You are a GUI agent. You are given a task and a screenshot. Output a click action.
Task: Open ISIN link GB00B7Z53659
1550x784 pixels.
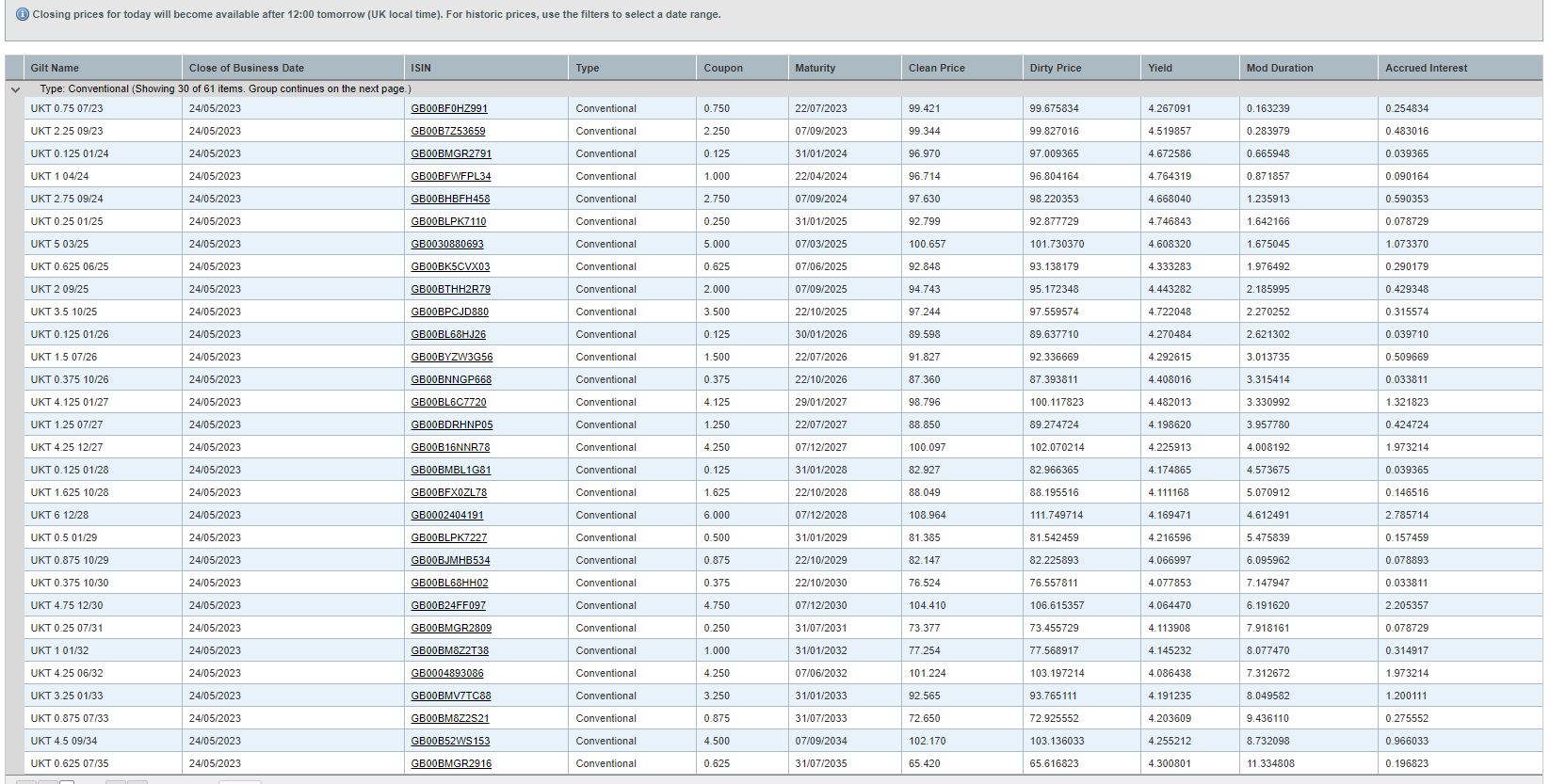point(448,131)
